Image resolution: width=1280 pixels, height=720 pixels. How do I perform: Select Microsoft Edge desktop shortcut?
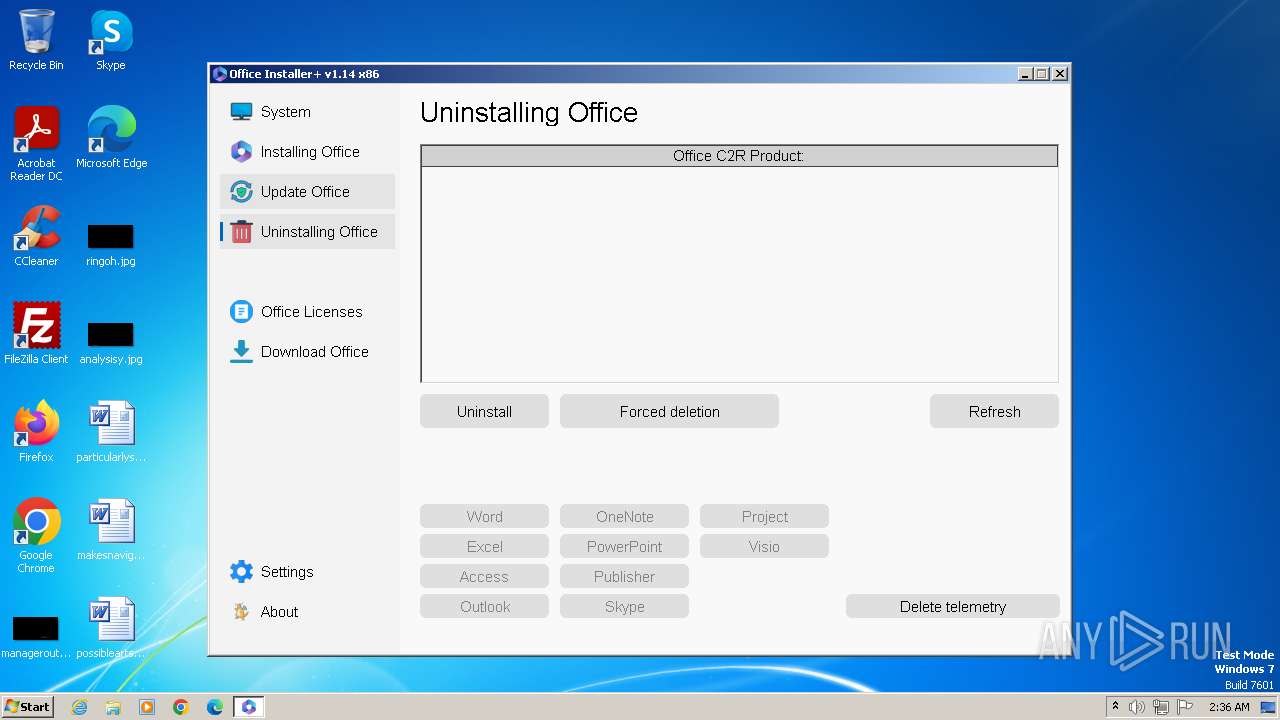click(111, 138)
